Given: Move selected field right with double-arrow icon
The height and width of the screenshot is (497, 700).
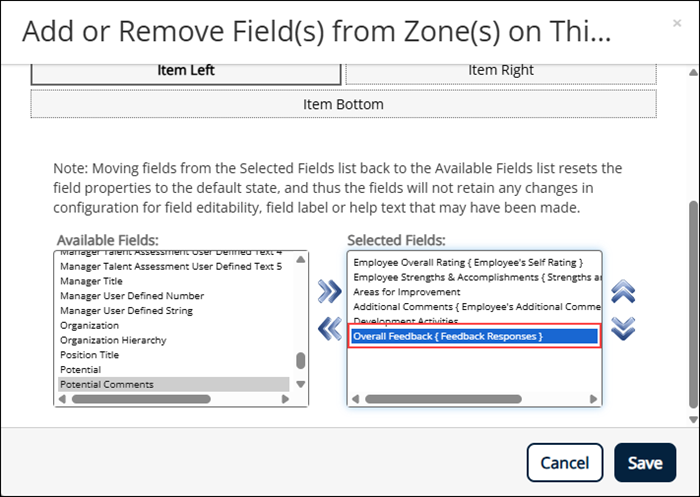Looking at the screenshot, I should (329, 292).
